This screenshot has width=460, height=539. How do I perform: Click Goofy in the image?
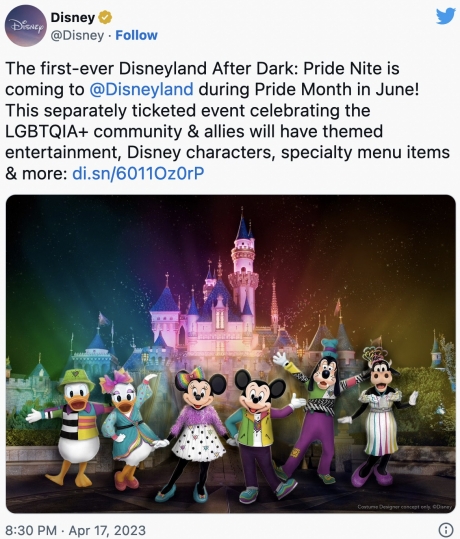[318, 411]
